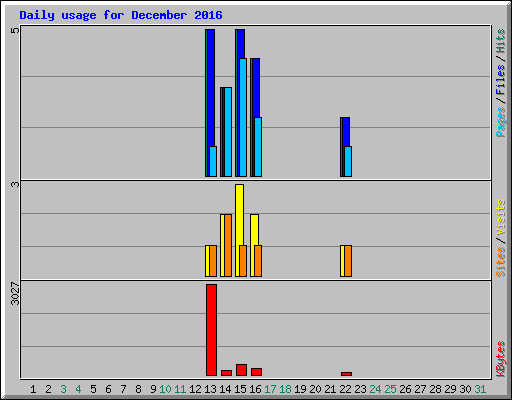Click the light blue Pages bar for day 14
The image size is (512, 400).
[x=228, y=132]
